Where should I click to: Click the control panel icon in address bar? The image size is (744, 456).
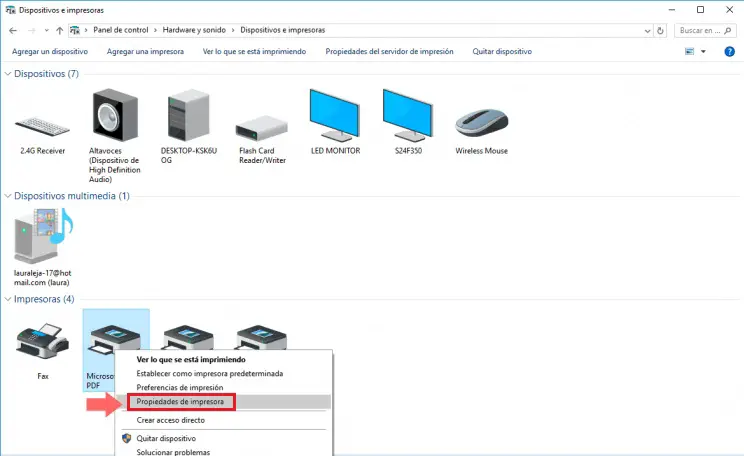point(74,30)
